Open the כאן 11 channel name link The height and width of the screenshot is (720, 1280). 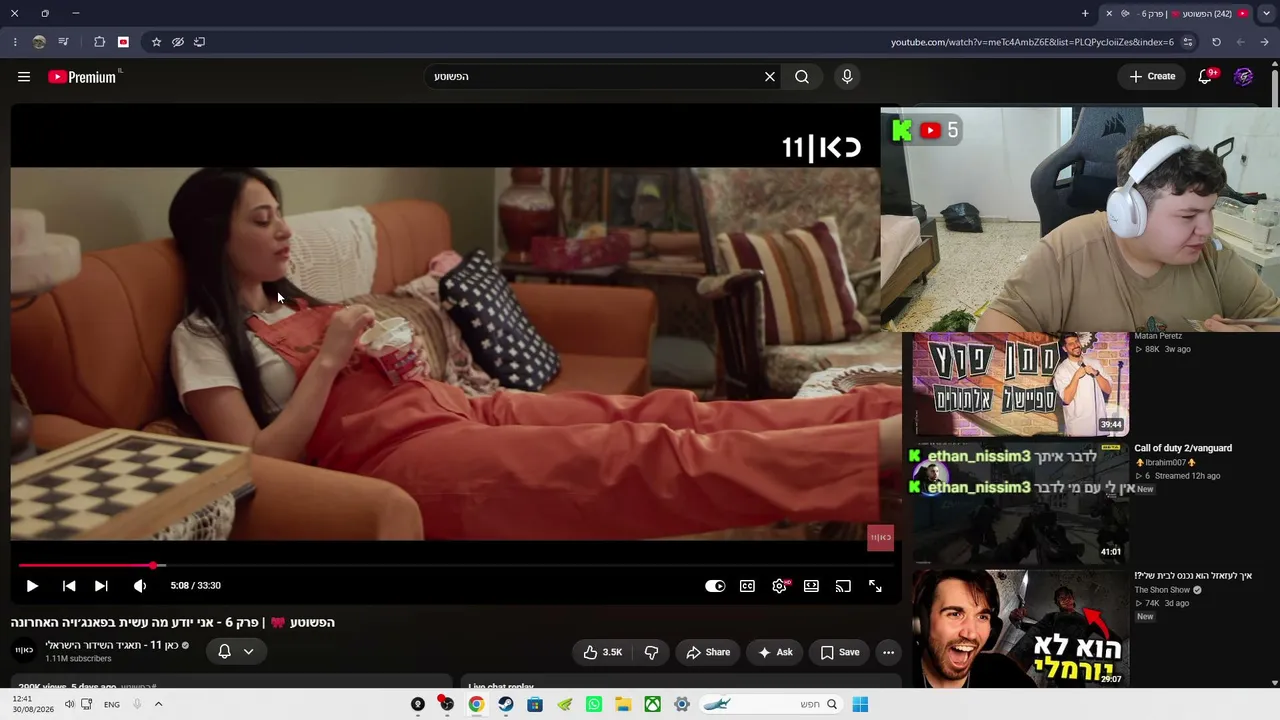[x=111, y=645]
